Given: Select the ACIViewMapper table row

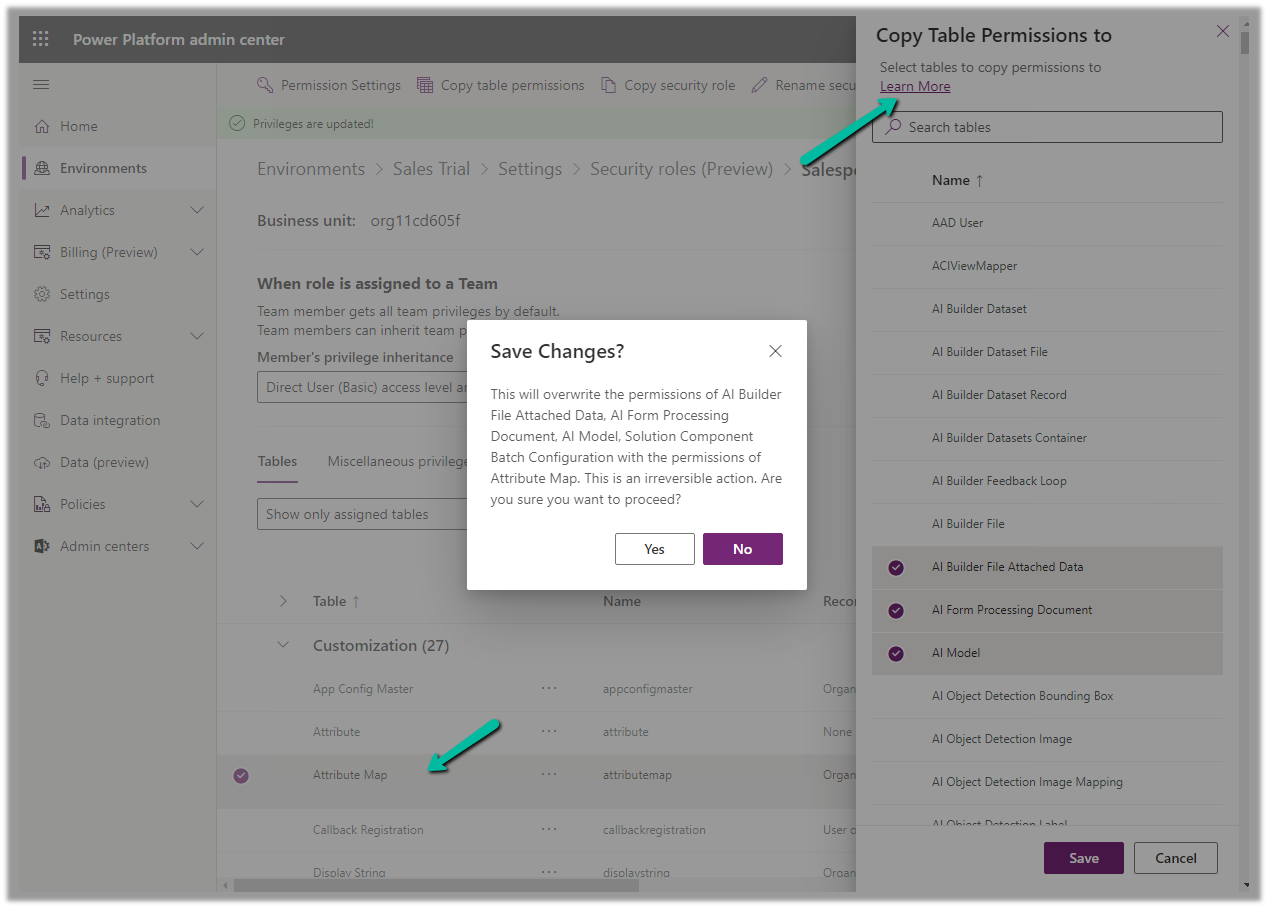Looking at the screenshot, I should 1047,266.
